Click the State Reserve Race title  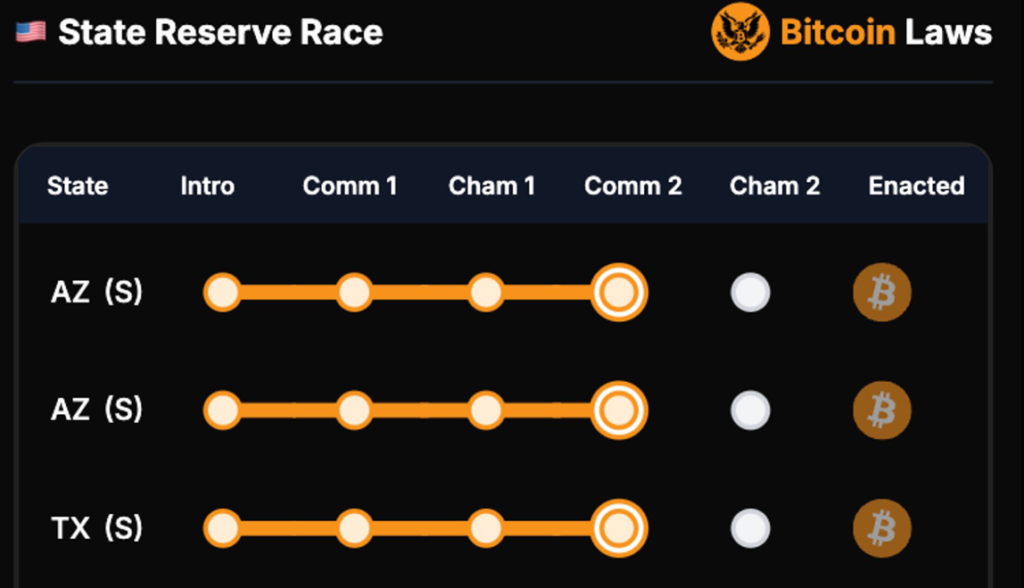click(x=221, y=32)
